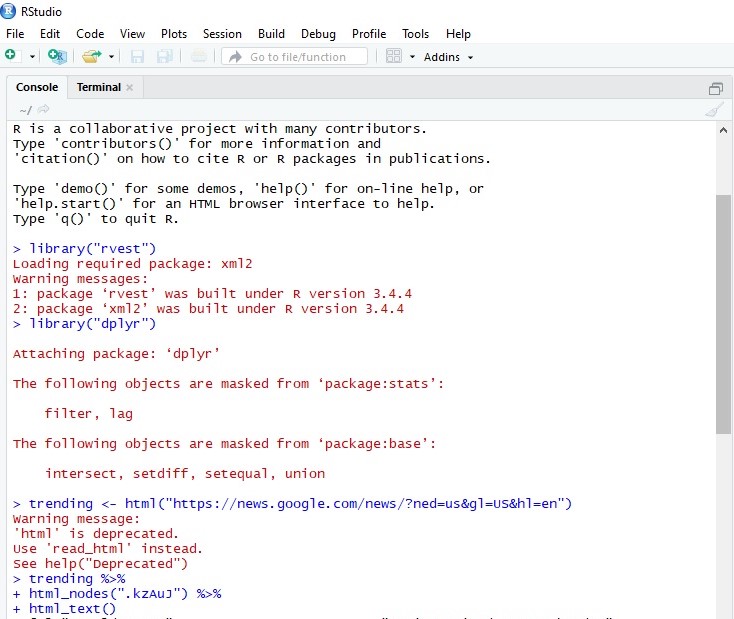Open the Edit menu
Image resolution: width=734 pixels, height=619 pixels.
pos(50,34)
